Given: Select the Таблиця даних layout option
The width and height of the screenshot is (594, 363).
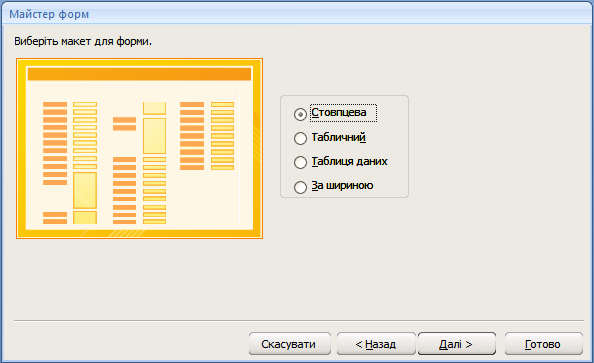Looking at the screenshot, I should point(300,163).
